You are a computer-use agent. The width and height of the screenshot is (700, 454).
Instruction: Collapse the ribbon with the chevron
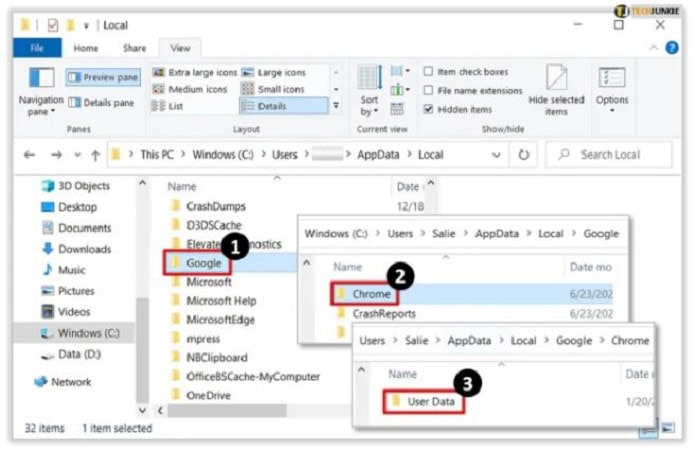653,48
